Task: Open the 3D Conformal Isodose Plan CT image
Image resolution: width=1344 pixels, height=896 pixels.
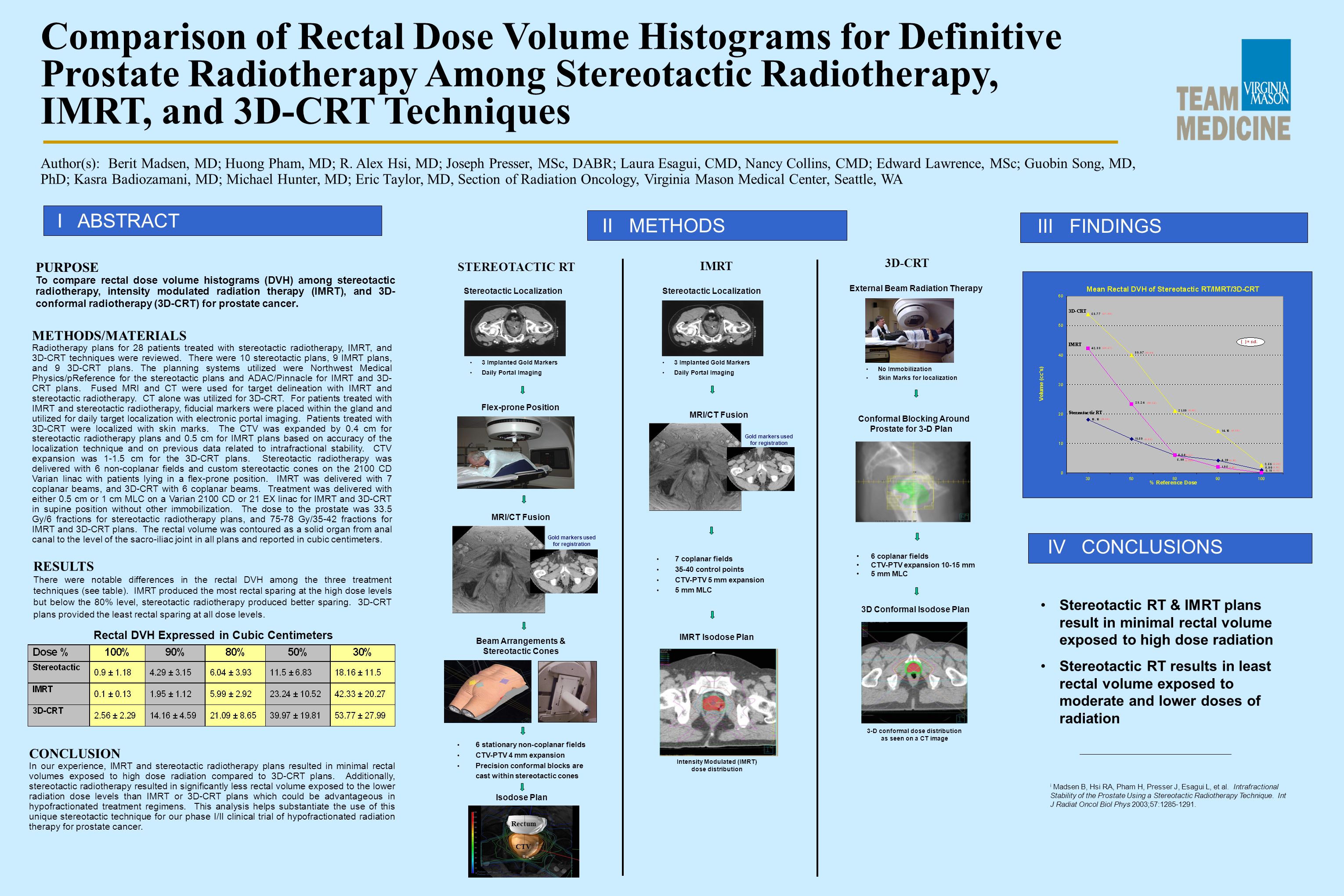Action: point(914,672)
